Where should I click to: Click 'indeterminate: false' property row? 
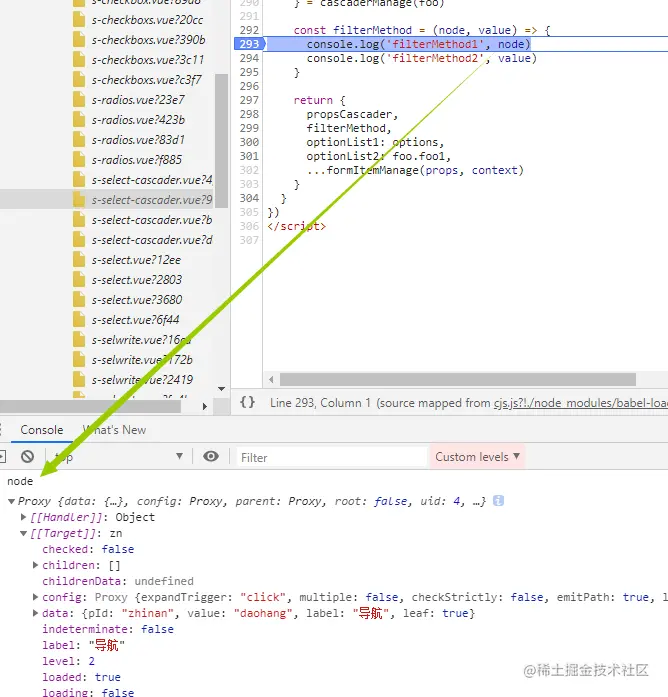[x=108, y=629]
